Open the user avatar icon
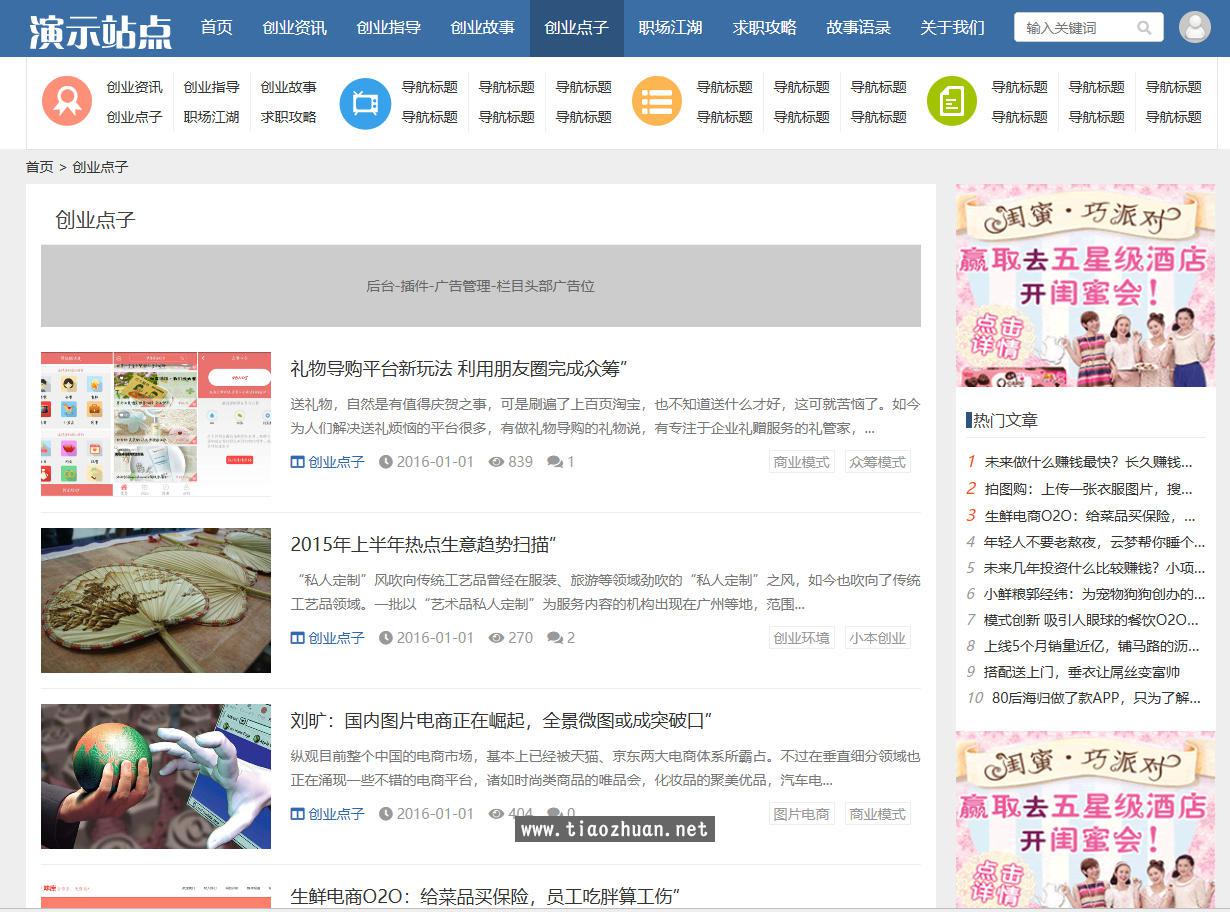This screenshot has width=1230, height=912. pos(1194,27)
